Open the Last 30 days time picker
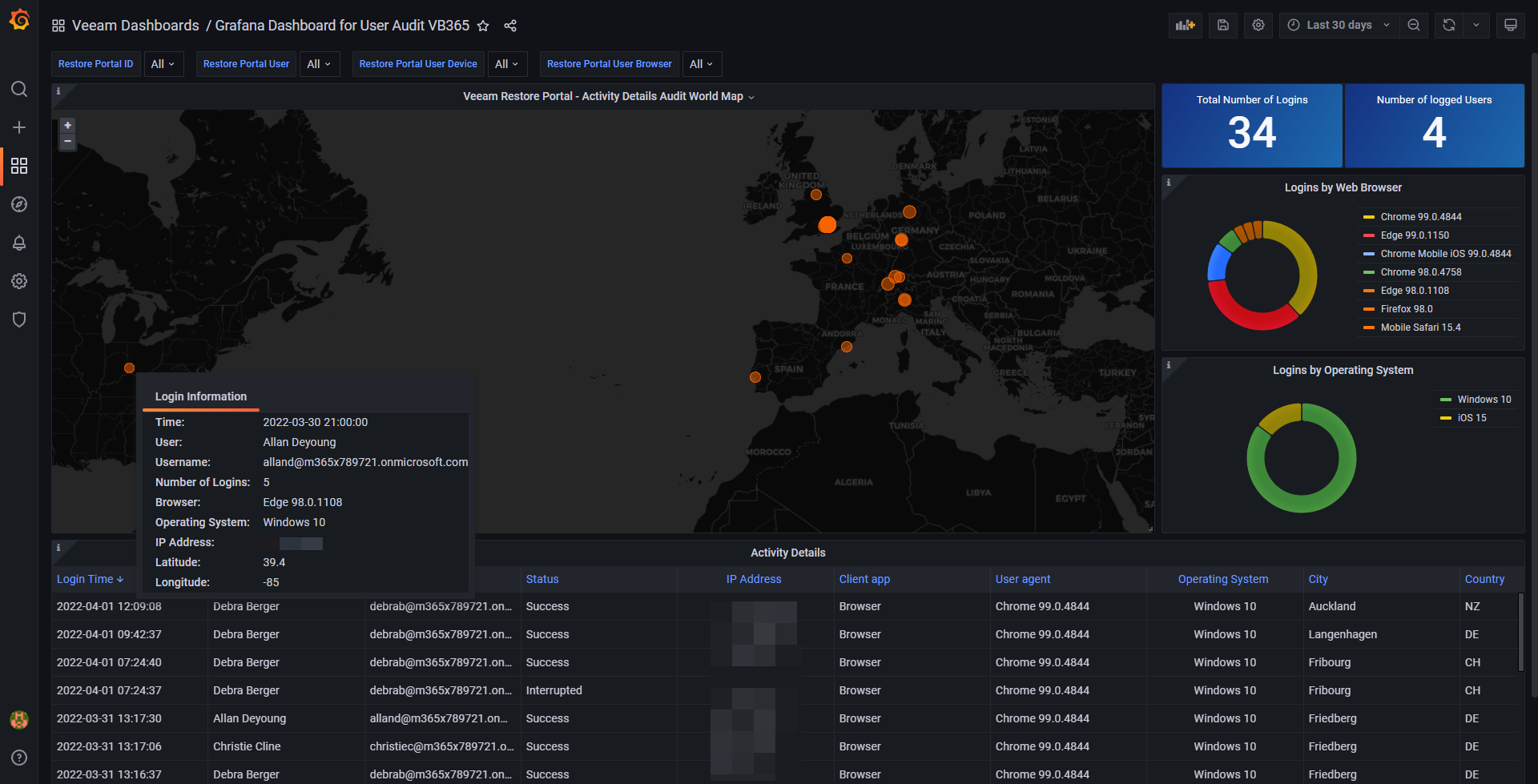The image size is (1538, 784). (x=1339, y=26)
